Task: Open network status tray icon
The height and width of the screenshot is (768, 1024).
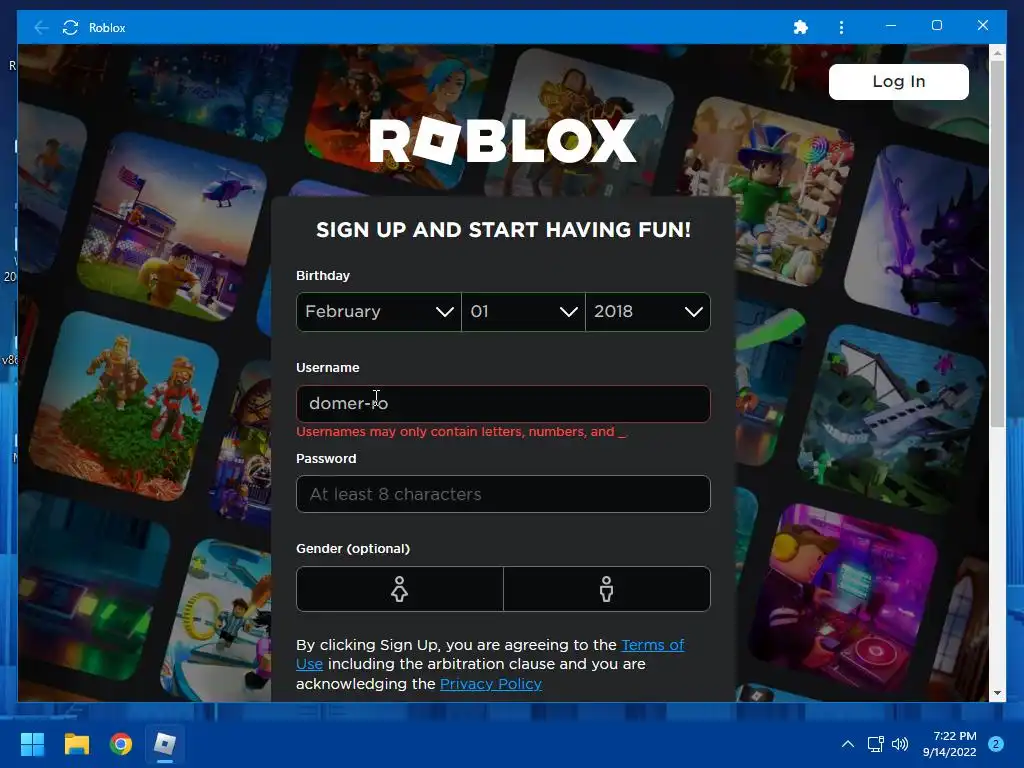Action: tap(875, 744)
